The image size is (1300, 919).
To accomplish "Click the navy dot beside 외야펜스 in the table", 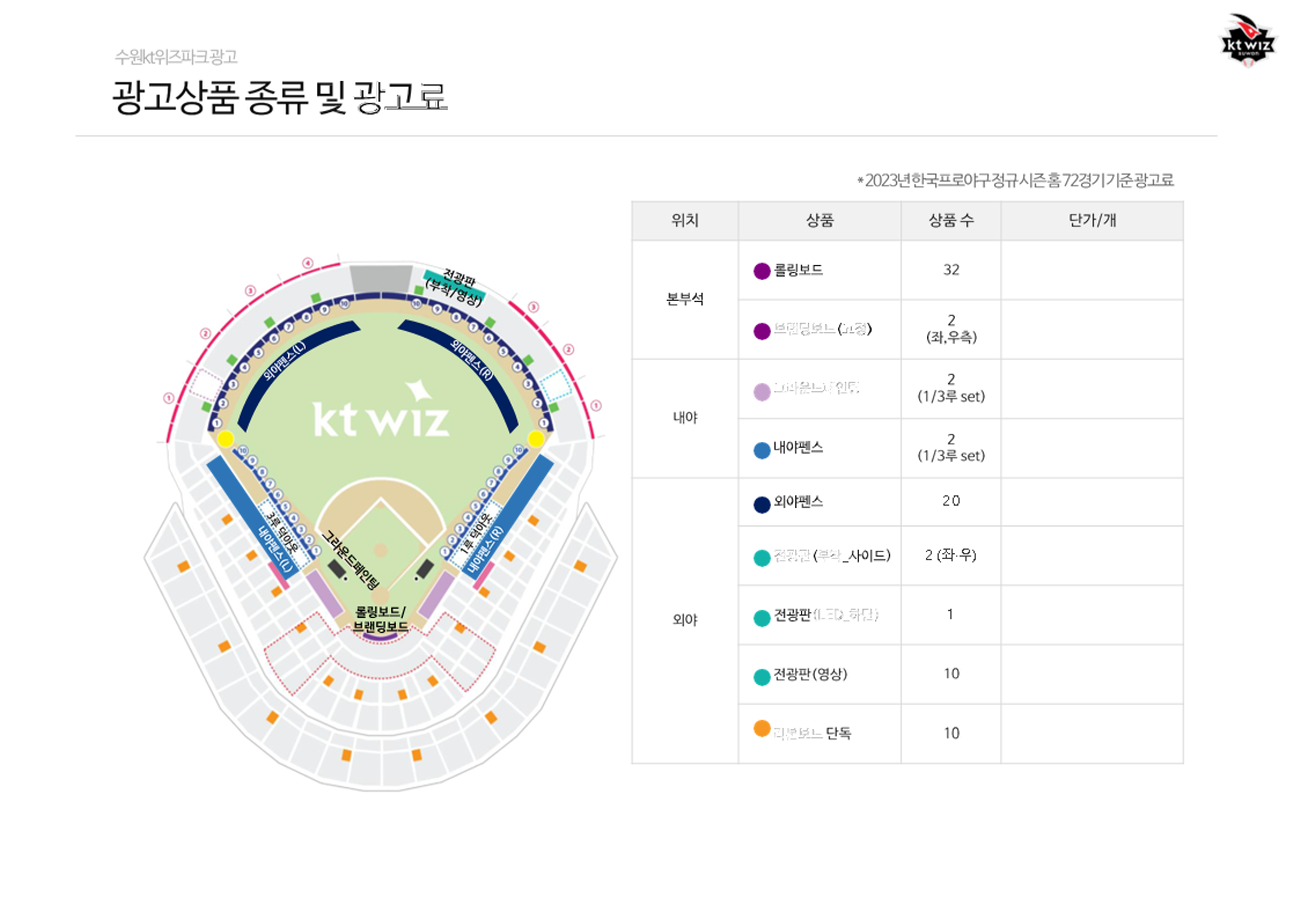I will (x=762, y=503).
